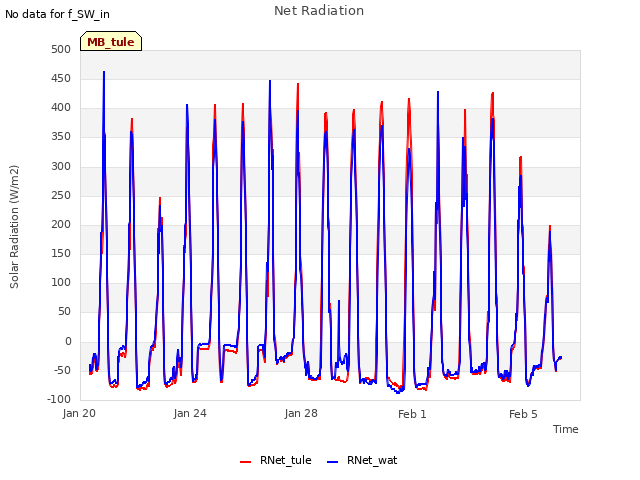Click the small blue spike near 70 after Jan 28
This screenshot has height=480, width=640.
339,303
